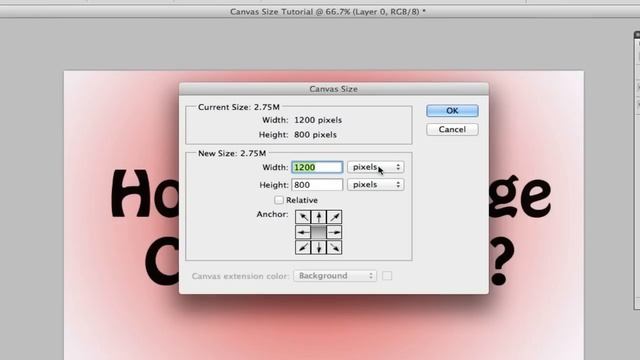Set anchor to top-left arrow

pyautogui.click(x=303, y=217)
